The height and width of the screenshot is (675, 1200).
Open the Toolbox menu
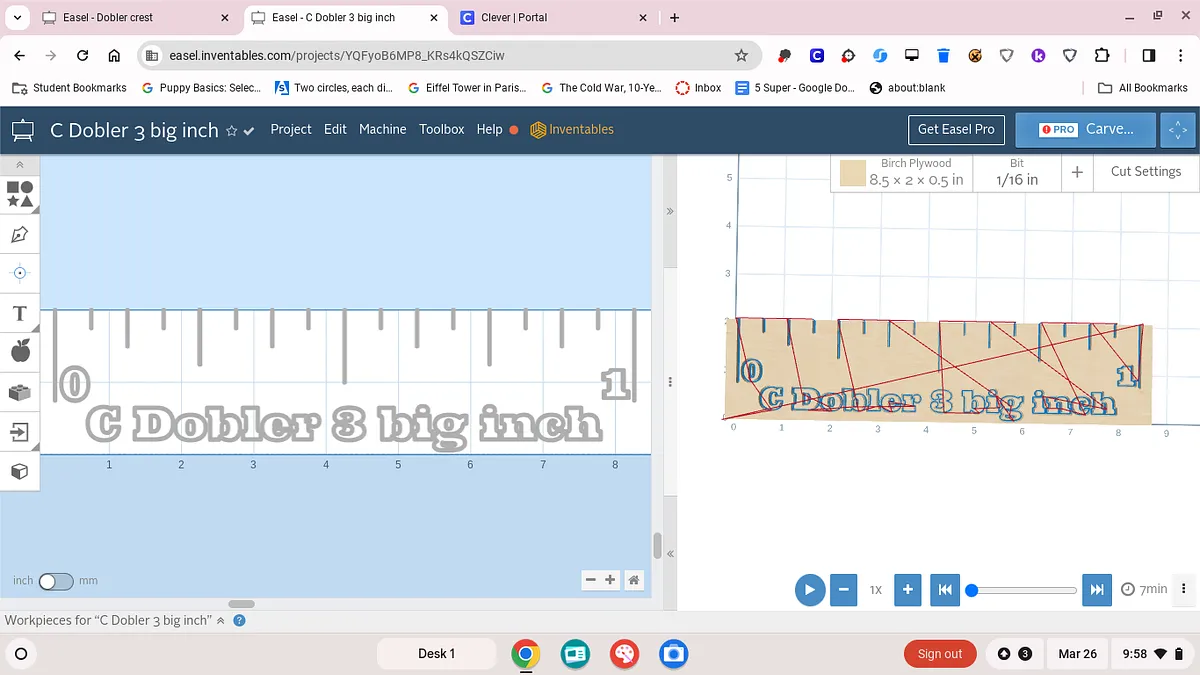[x=441, y=129]
